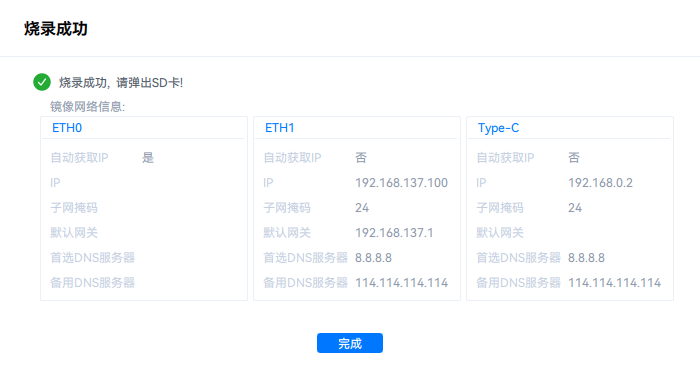Click Type-C IP value 192.168.0.2
This screenshot has width=700, height=380.
(600, 183)
